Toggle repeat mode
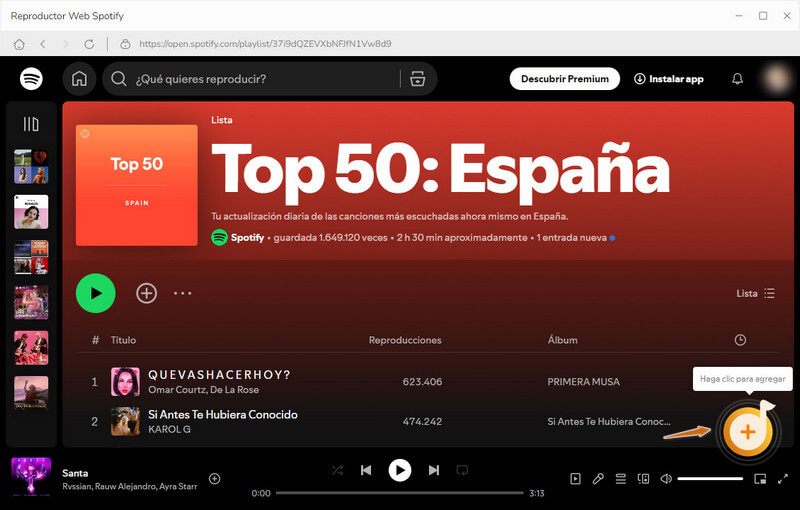 462,470
